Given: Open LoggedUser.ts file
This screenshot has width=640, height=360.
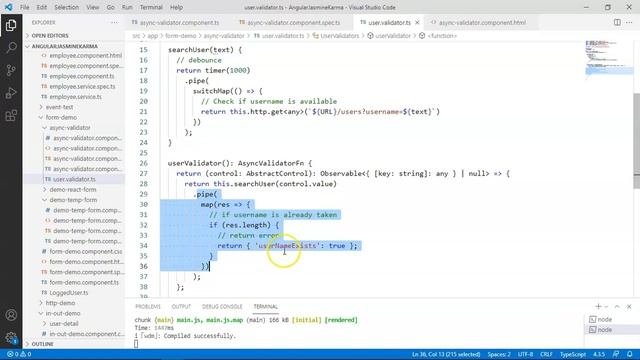Looking at the screenshot, I should coord(69,293).
